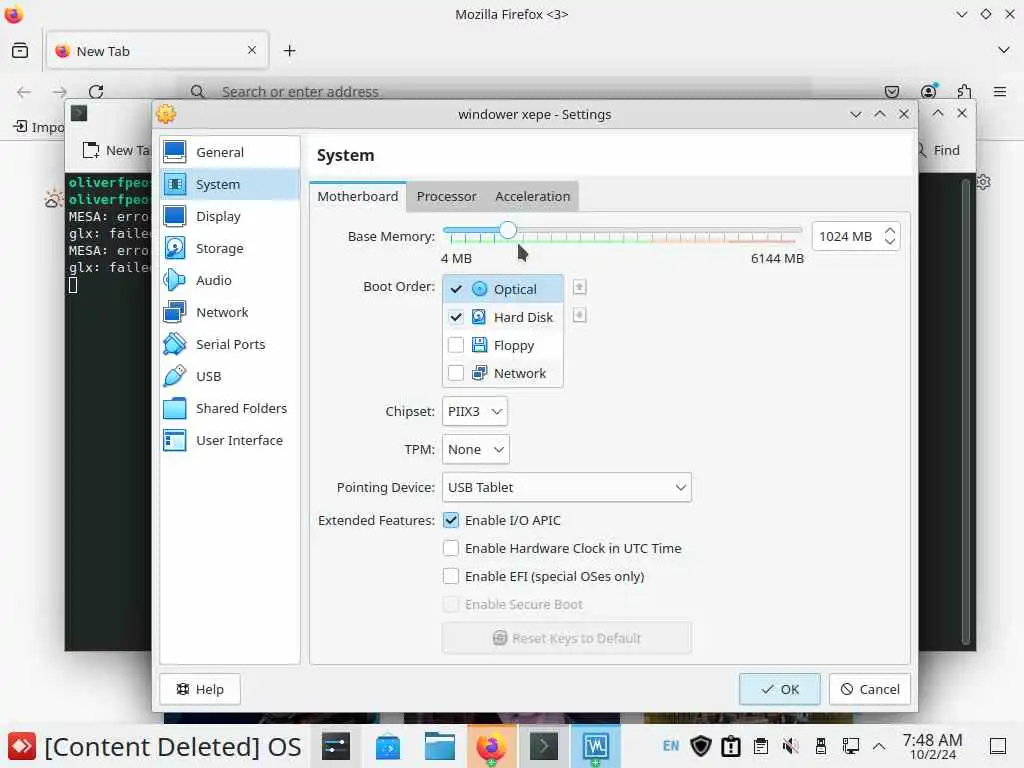Switch to the Processor tab
This screenshot has width=1024, height=768.
coord(447,196)
